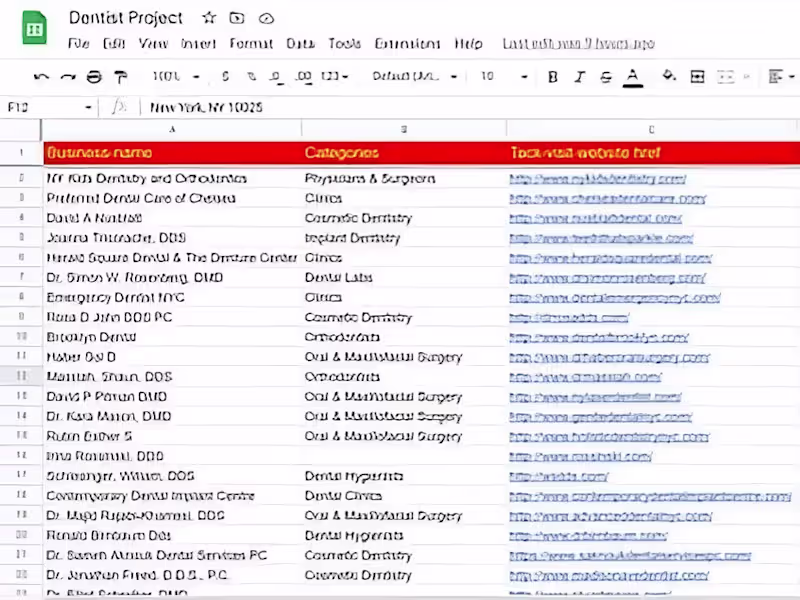Open more number formats 123 dropdown
This screenshot has height=600, width=800.
point(335,77)
